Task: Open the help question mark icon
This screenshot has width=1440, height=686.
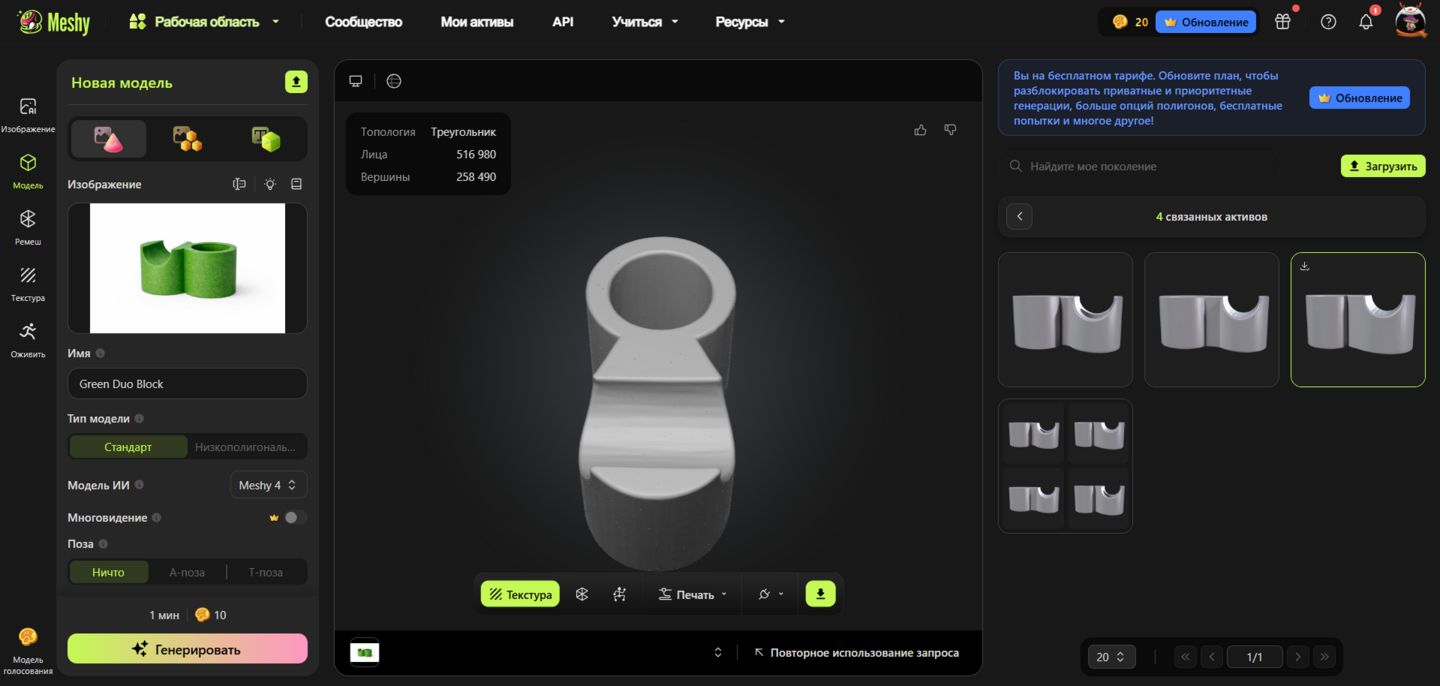Action: pos(1328,21)
